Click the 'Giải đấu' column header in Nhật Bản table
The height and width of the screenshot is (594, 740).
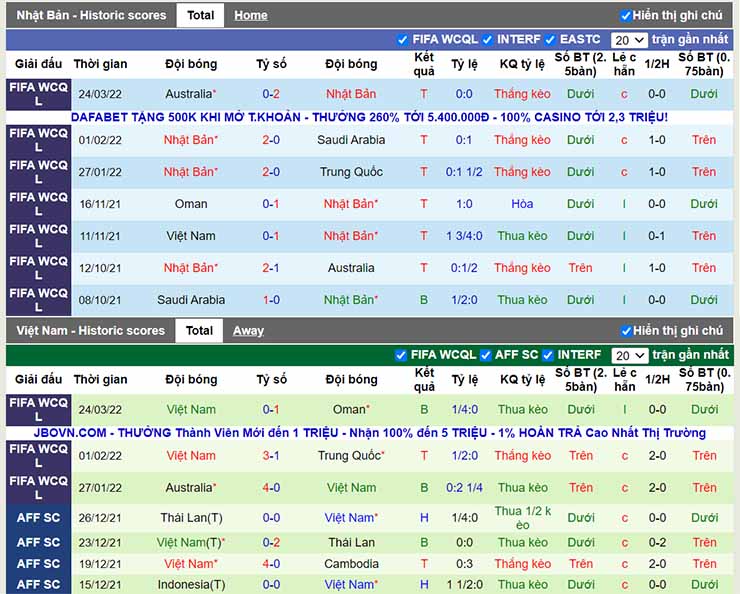38,64
